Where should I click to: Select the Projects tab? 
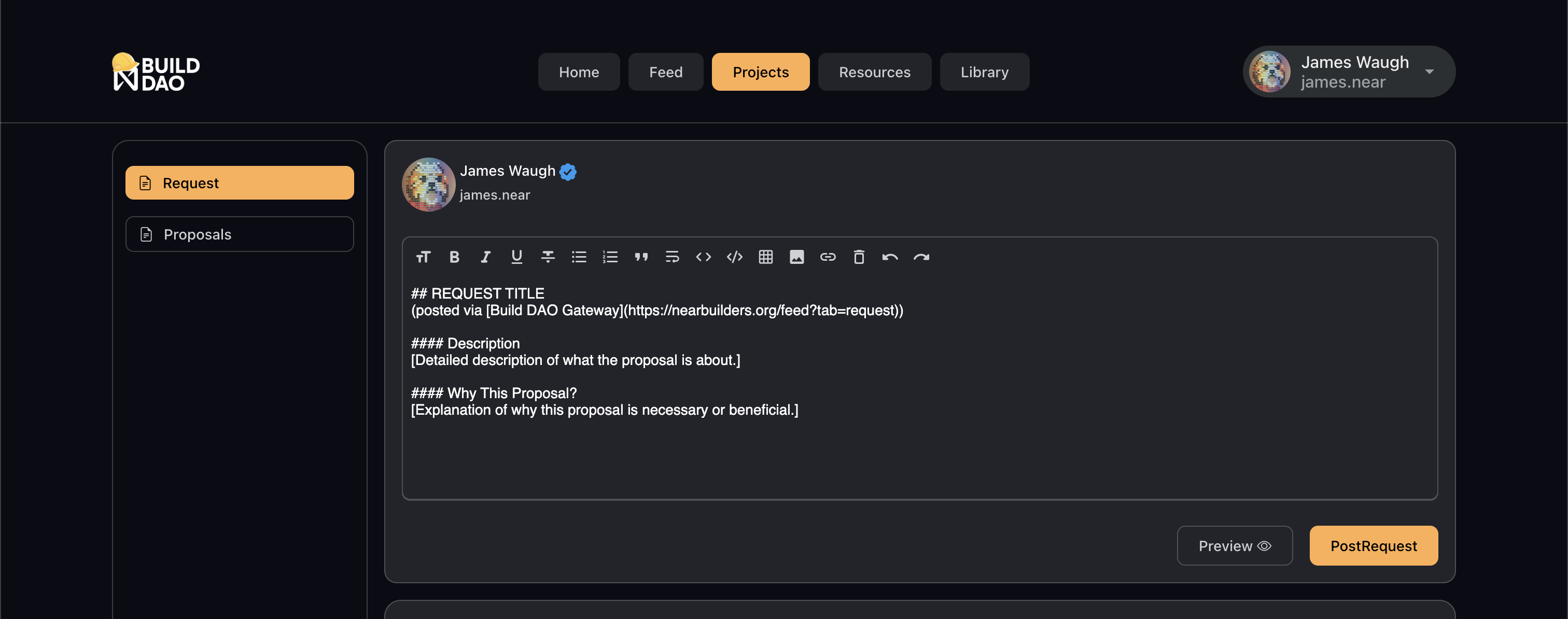(x=760, y=72)
